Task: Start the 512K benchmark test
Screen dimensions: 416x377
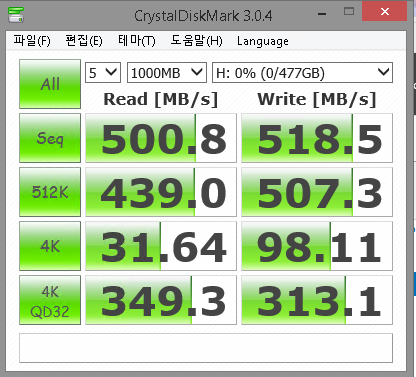Action: [x=50, y=192]
